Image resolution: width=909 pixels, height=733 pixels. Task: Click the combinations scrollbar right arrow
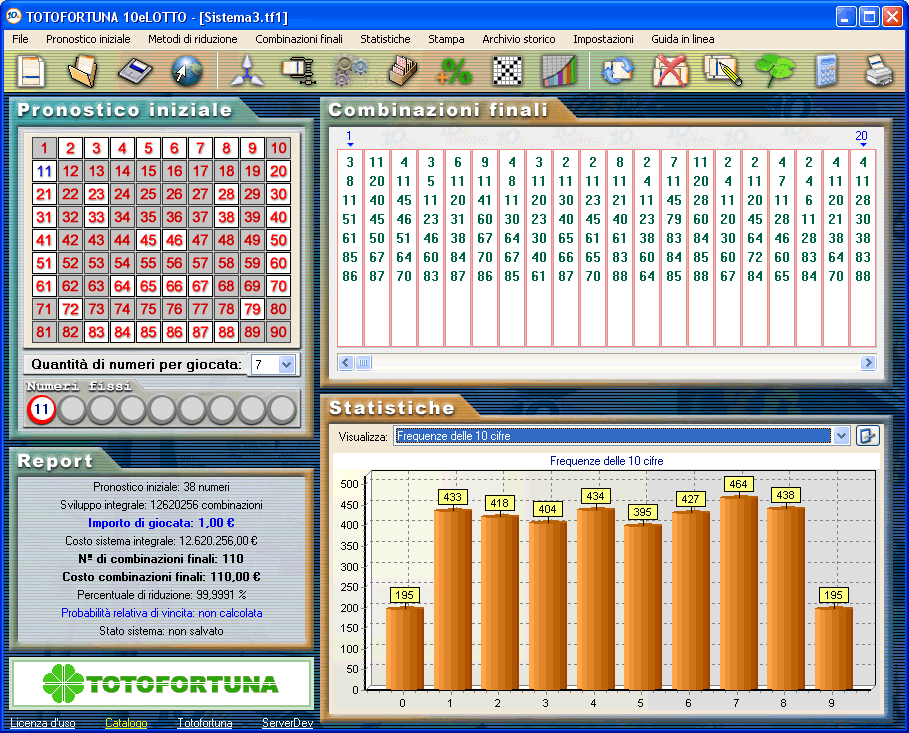pyautogui.click(x=868, y=363)
